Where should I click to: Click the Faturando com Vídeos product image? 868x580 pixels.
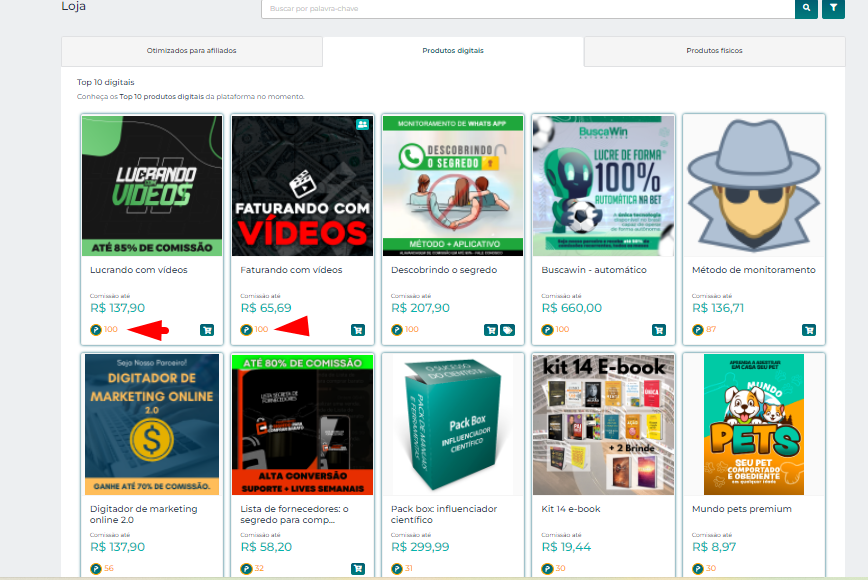click(302, 186)
